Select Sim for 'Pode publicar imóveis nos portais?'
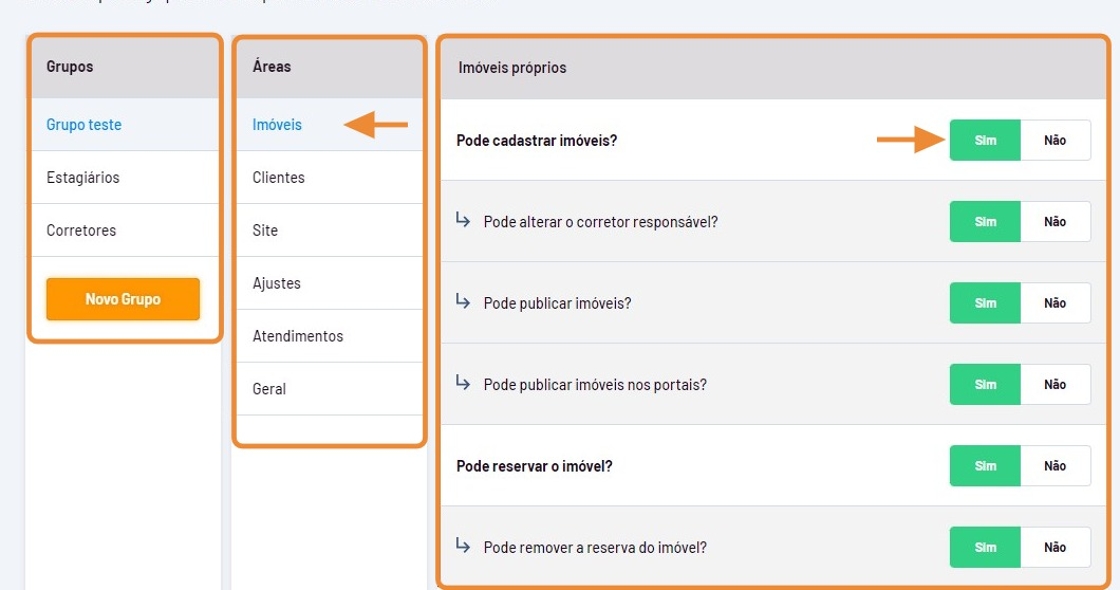The image size is (1120, 590). coord(985,385)
